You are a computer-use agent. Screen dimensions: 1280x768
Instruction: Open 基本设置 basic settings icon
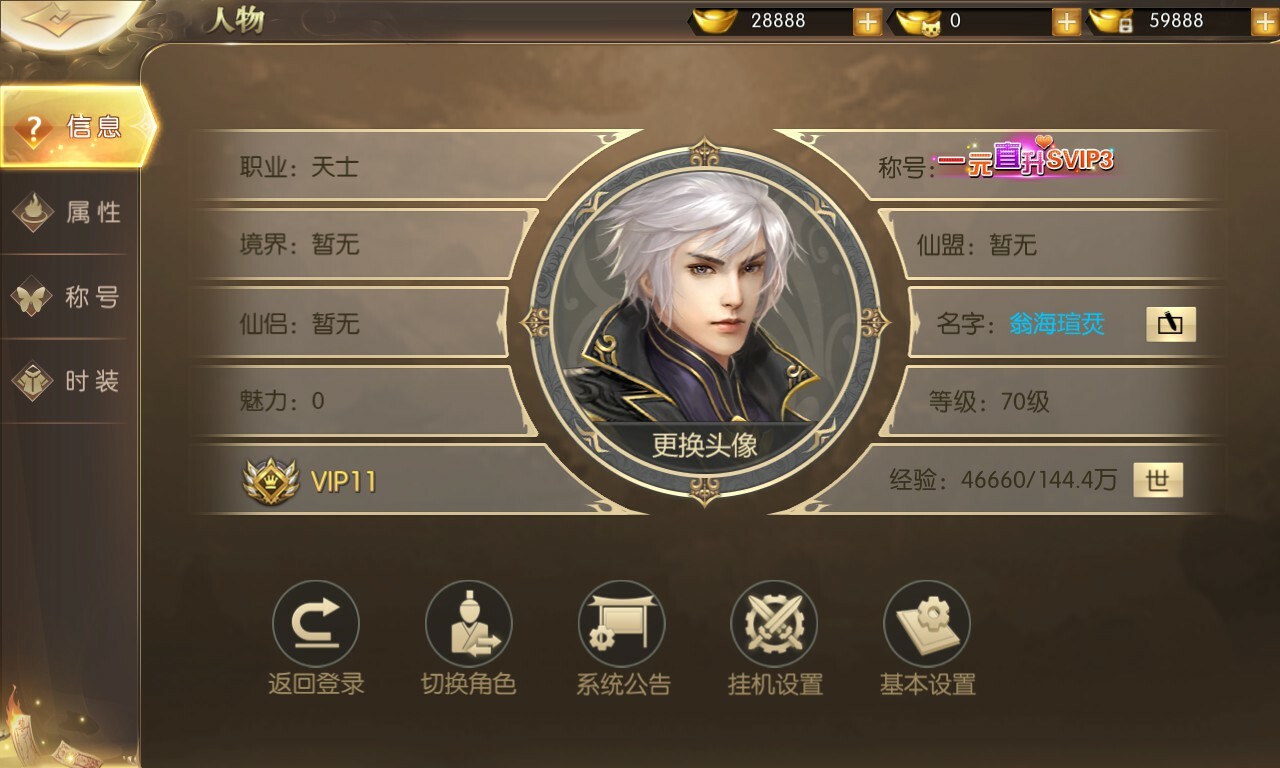(x=927, y=624)
